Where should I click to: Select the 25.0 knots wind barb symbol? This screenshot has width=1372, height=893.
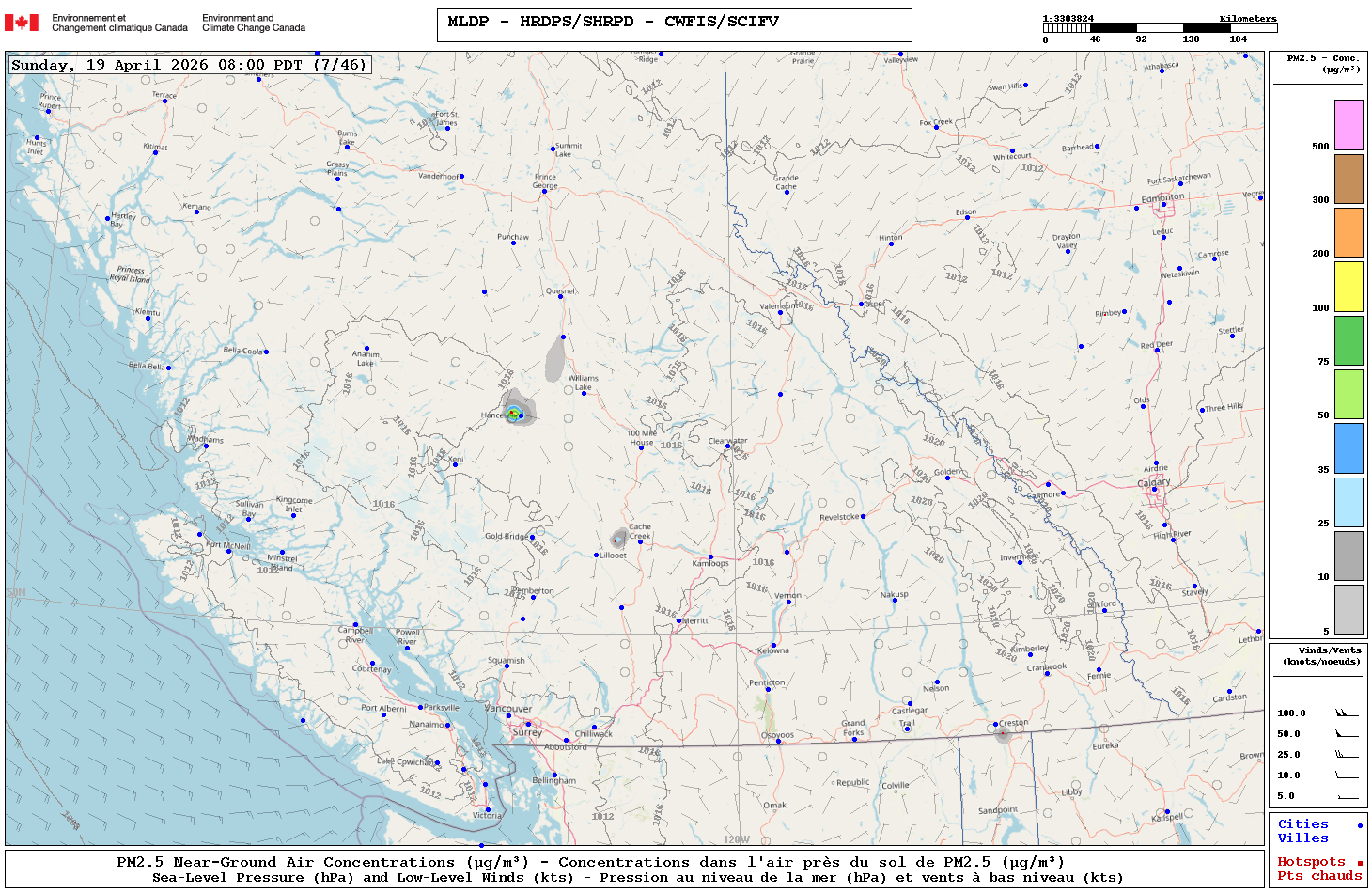[x=1346, y=755]
